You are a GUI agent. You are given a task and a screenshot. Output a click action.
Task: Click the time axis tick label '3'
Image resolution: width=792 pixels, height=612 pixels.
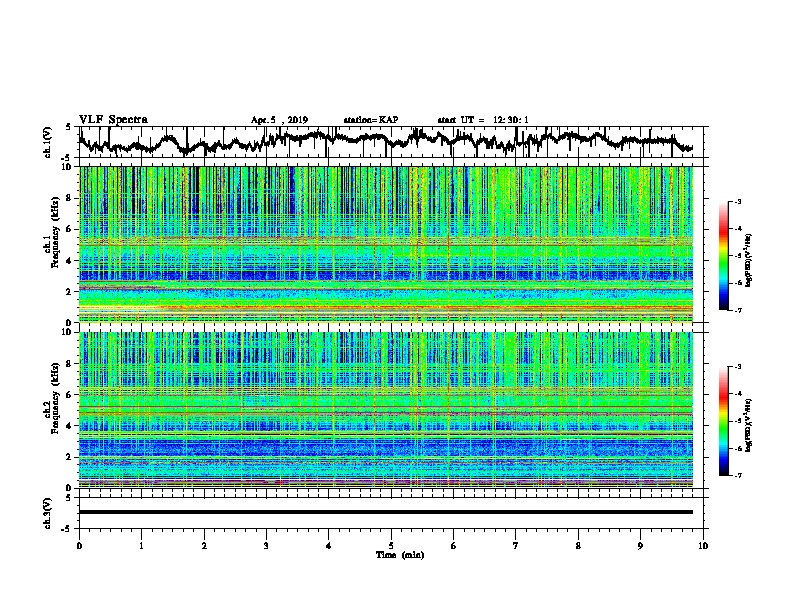(266, 546)
